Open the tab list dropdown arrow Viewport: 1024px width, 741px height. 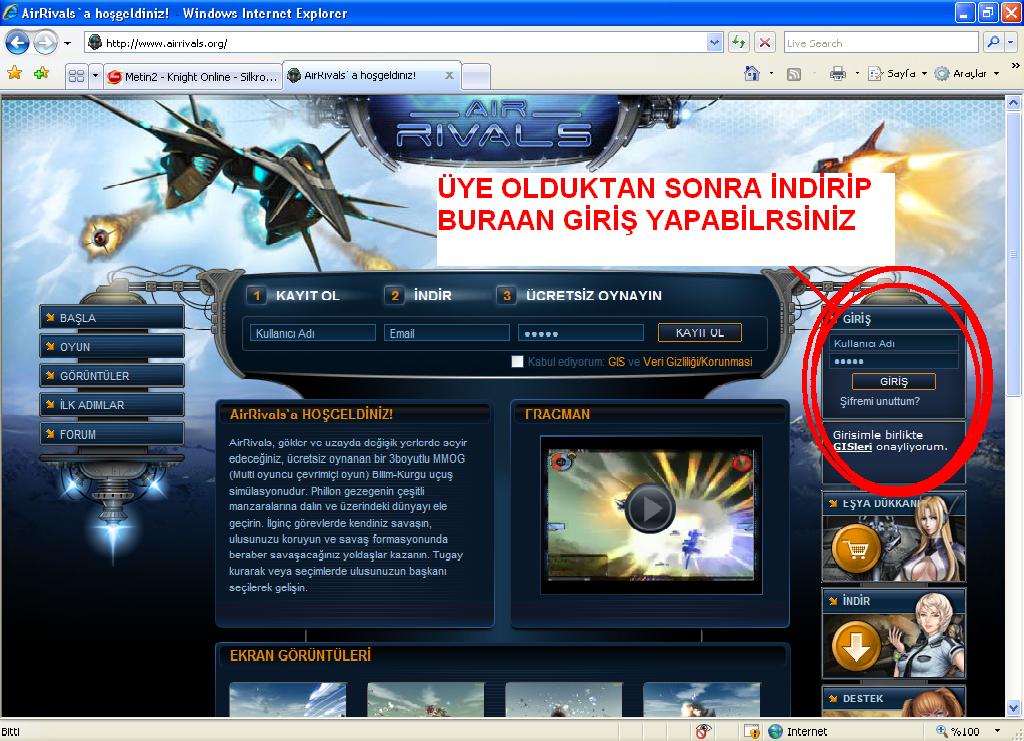pyautogui.click(x=95, y=76)
